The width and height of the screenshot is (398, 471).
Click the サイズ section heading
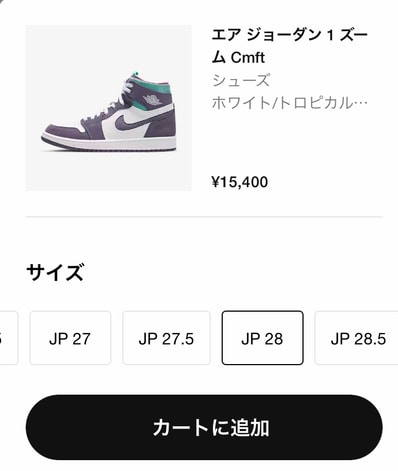pos(55,272)
